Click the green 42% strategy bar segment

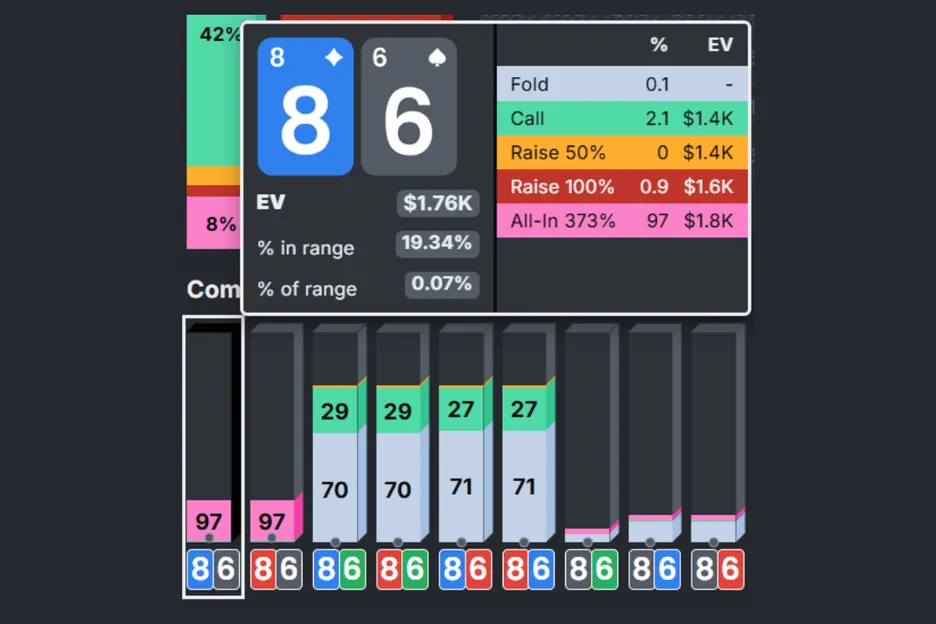(213, 90)
